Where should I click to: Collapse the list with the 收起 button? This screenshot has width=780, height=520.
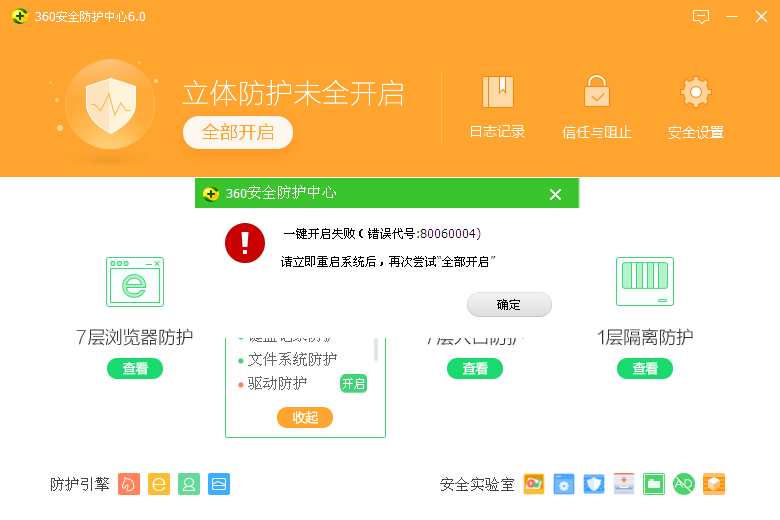[305, 417]
